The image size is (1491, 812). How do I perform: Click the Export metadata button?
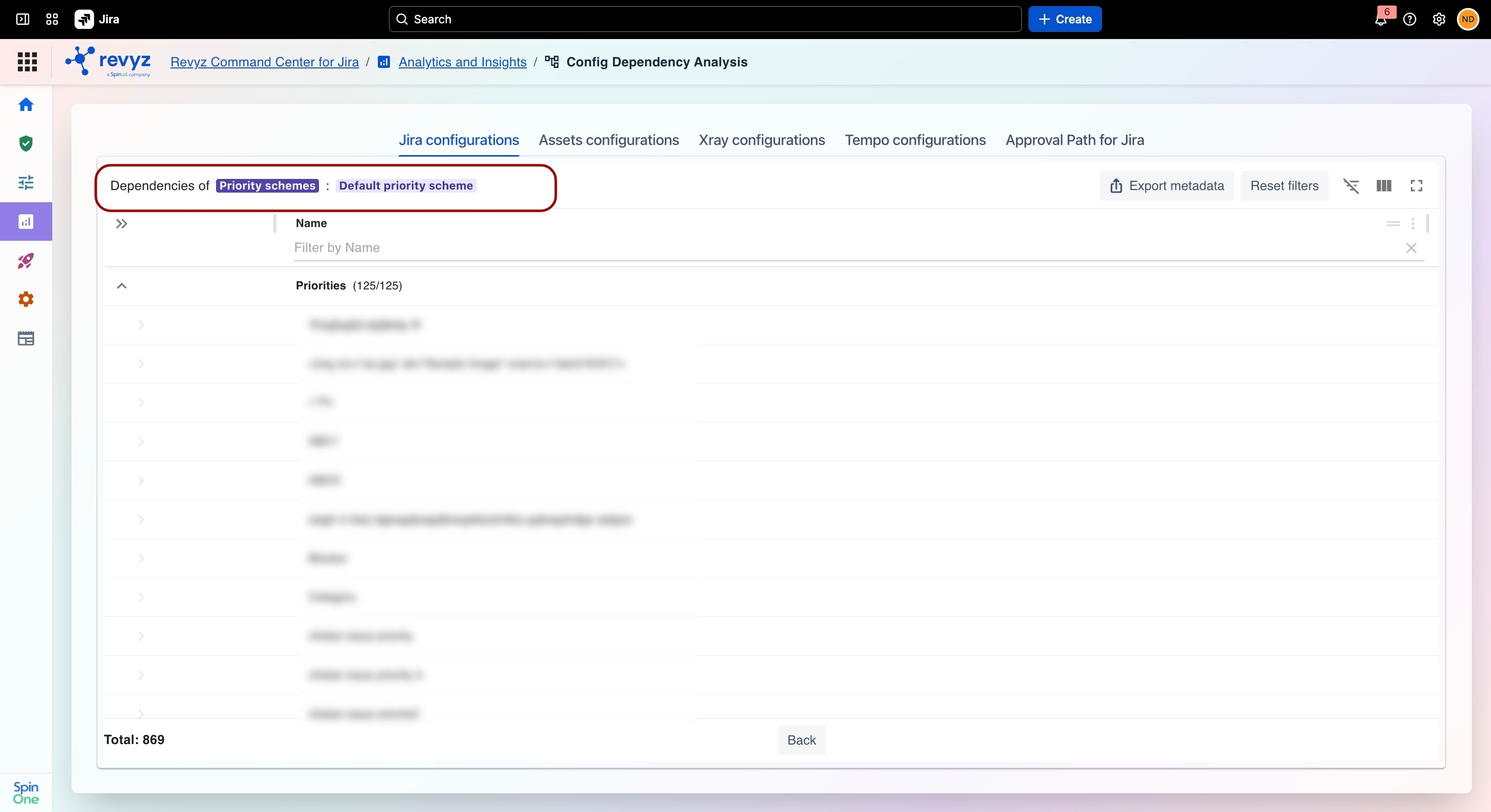1167,186
